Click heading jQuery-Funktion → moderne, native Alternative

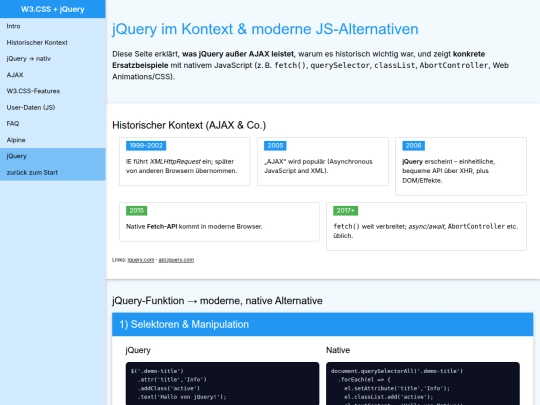click(x=217, y=301)
